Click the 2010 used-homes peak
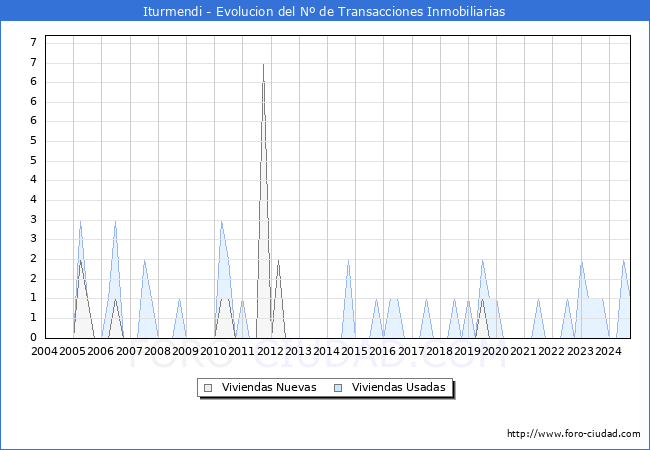 point(222,222)
